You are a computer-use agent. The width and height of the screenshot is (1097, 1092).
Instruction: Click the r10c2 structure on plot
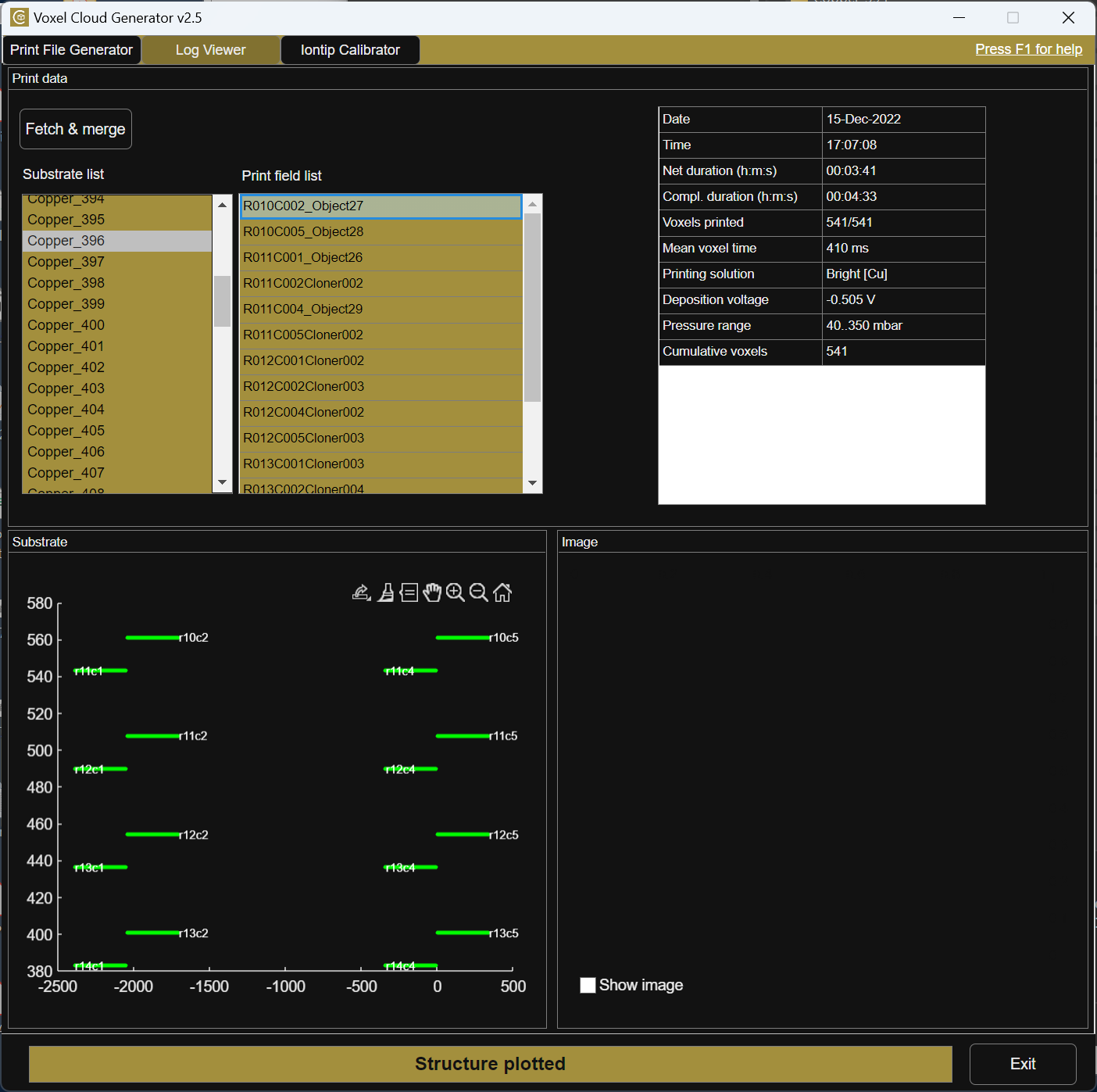pos(153,638)
